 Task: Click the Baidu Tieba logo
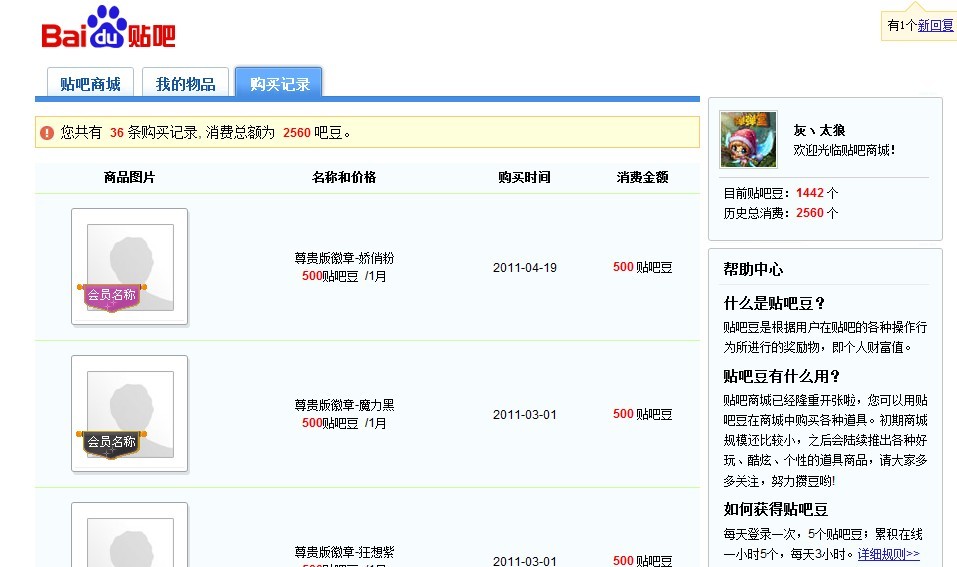pos(108,28)
